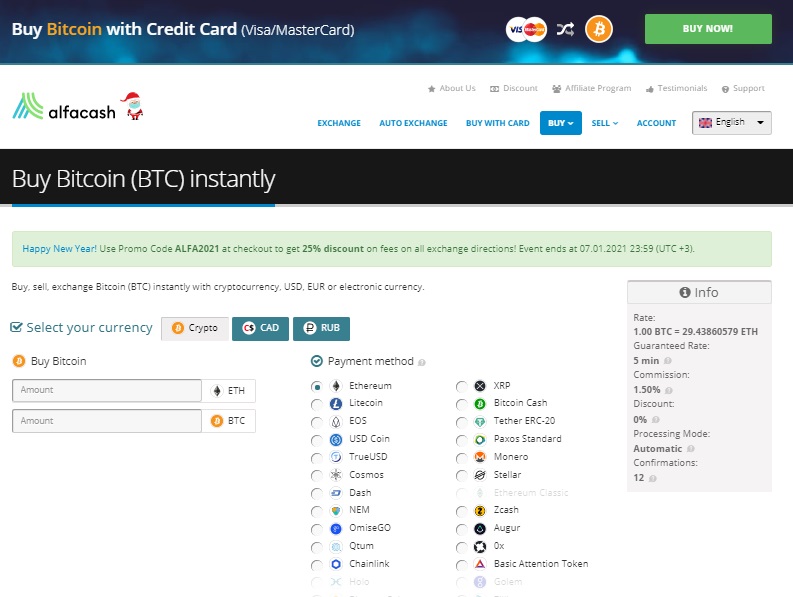The width and height of the screenshot is (793, 597).
Task: Click the Chainlink coin icon
Action: coord(336,564)
